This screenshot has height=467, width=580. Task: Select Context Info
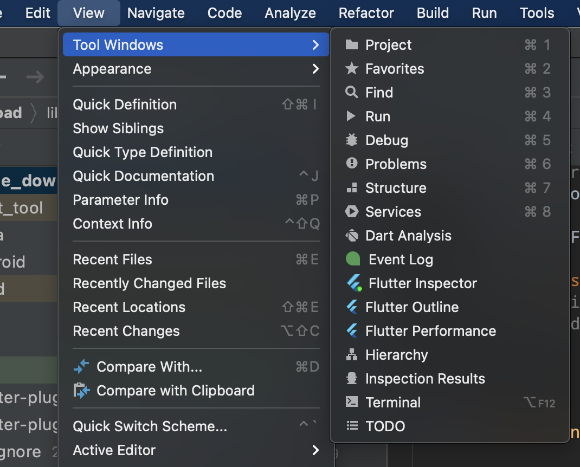pyautogui.click(x=196, y=224)
